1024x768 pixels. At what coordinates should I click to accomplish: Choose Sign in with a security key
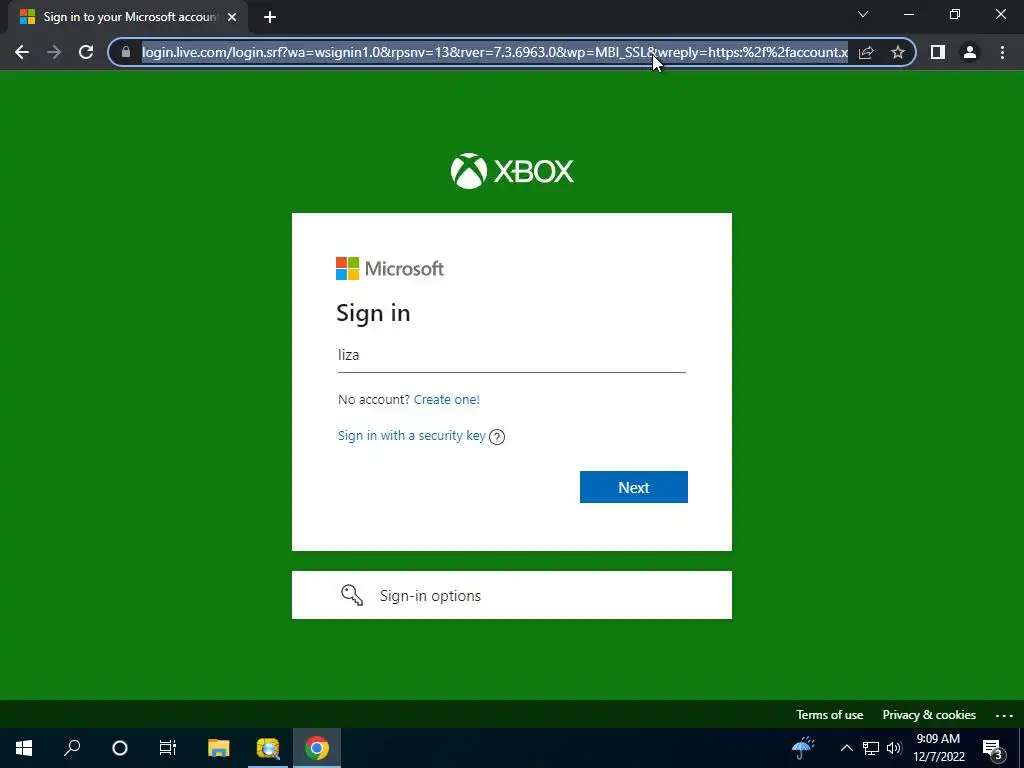[x=411, y=436]
